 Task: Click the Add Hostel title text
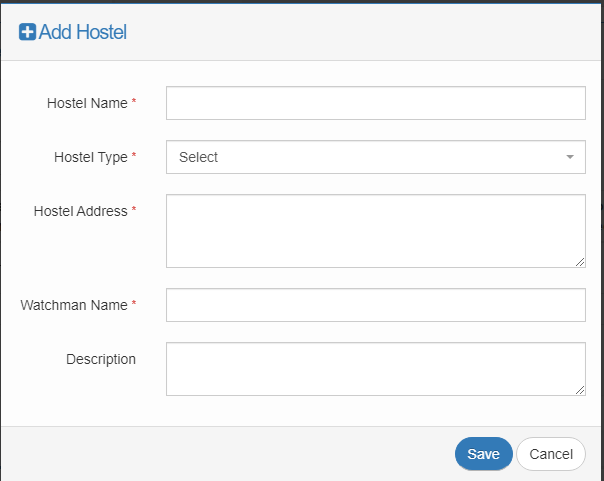[83, 32]
